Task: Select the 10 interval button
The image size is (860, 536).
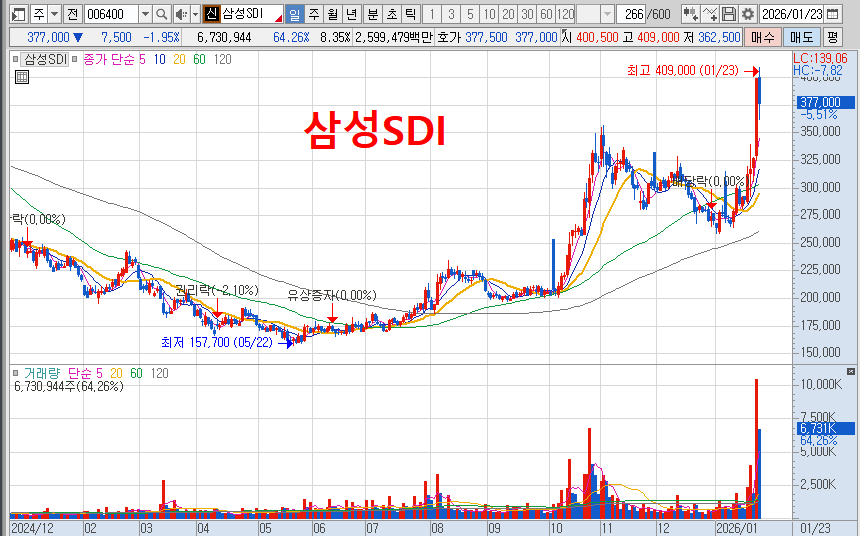Action: point(489,14)
